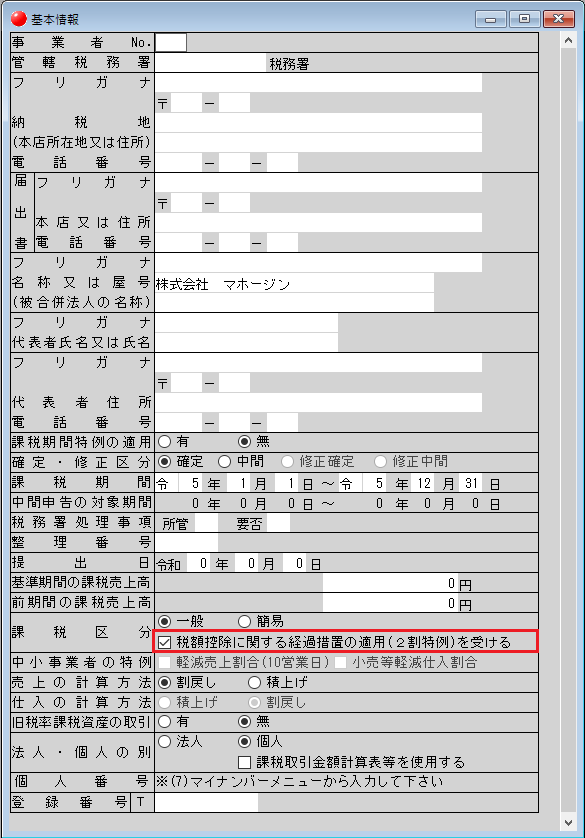Click the scrollbar up arrow

point(568,41)
